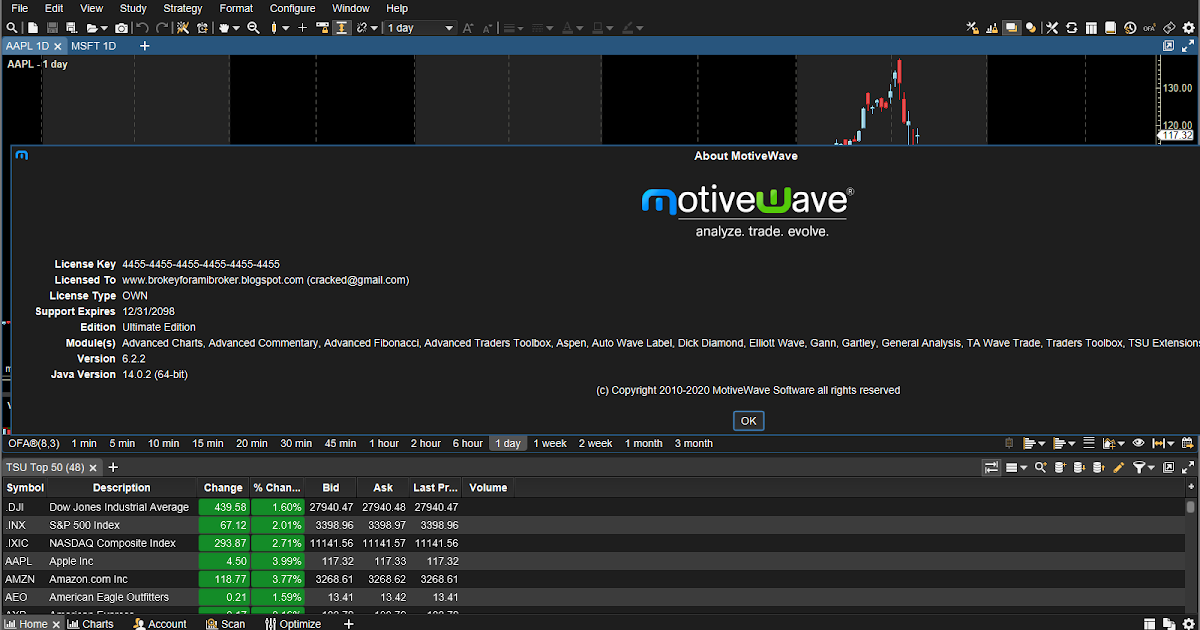Click the clock with dollar sign icon
Viewport: 1200px width, 630px height.
coord(1130,28)
